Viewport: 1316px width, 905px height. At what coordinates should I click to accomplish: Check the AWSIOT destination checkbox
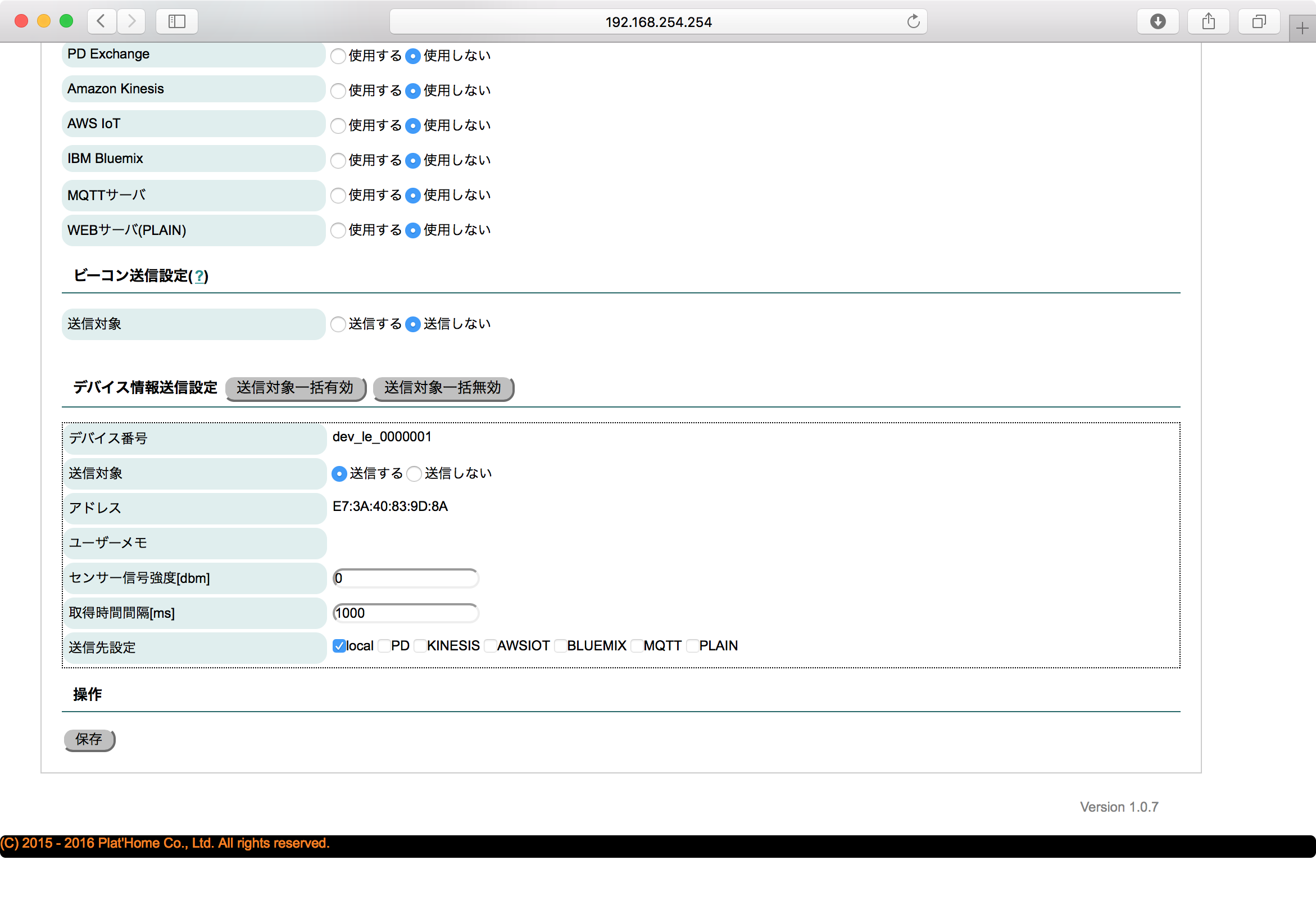(x=490, y=646)
